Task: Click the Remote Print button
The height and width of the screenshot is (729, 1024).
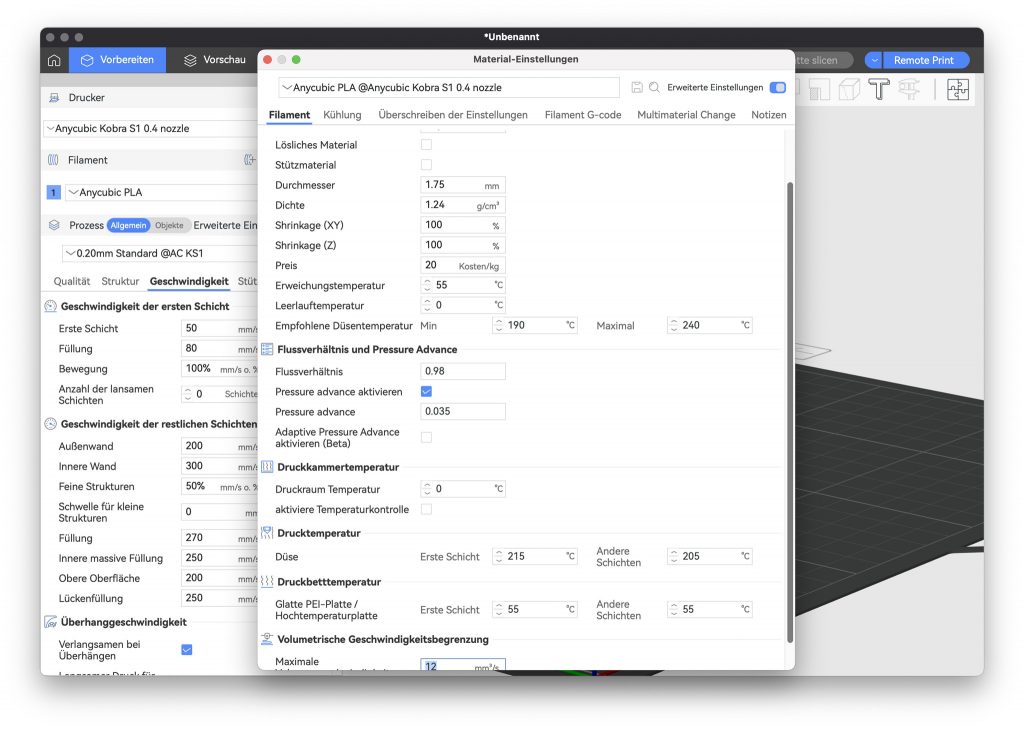Action: (x=923, y=60)
